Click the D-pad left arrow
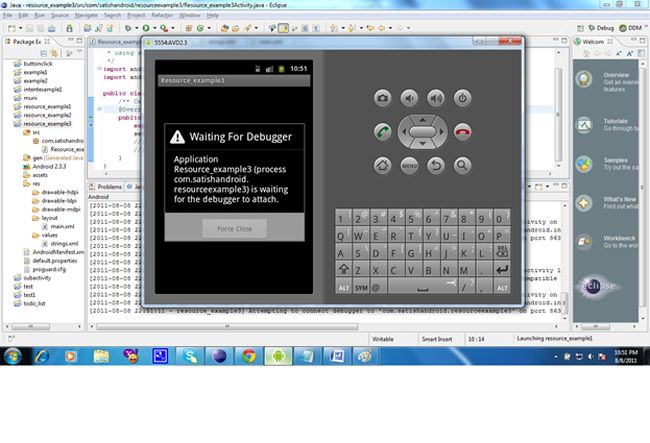This screenshot has width=650, height=443. pyautogui.click(x=403, y=132)
